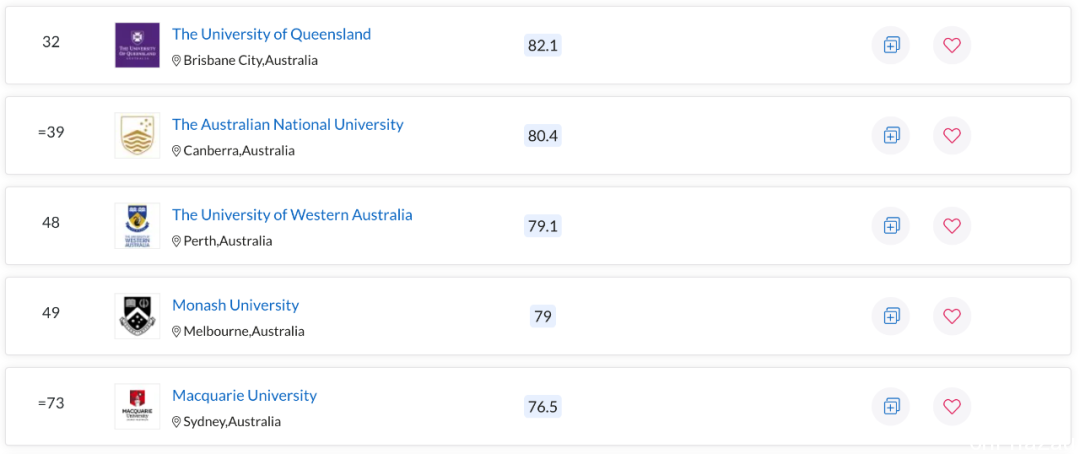The width and height of the screenshot is (1080, 454).
Task: Favorite Monash University with heart icon
Action: click(952, 316)
